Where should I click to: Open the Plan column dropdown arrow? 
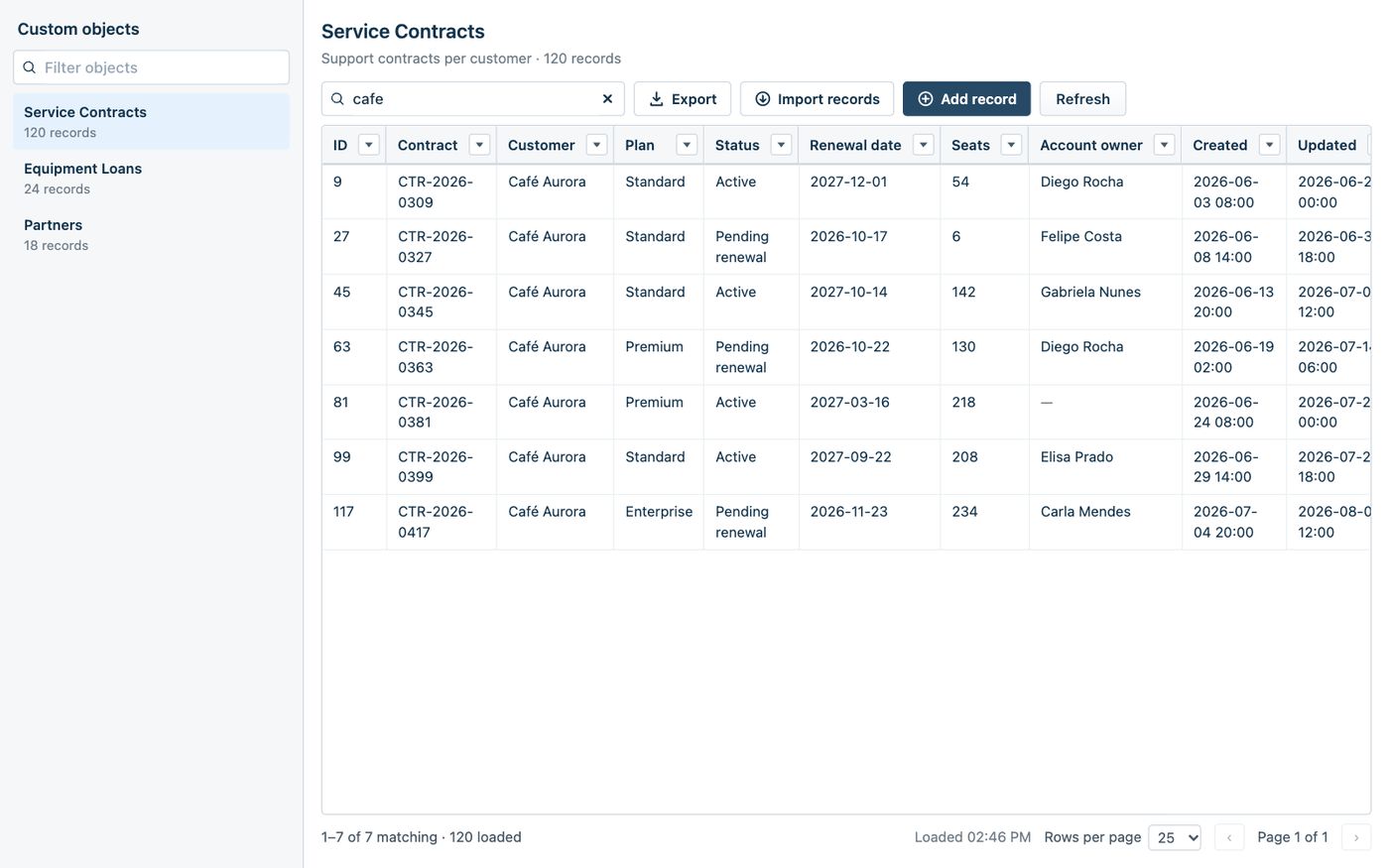pos(687,145)
